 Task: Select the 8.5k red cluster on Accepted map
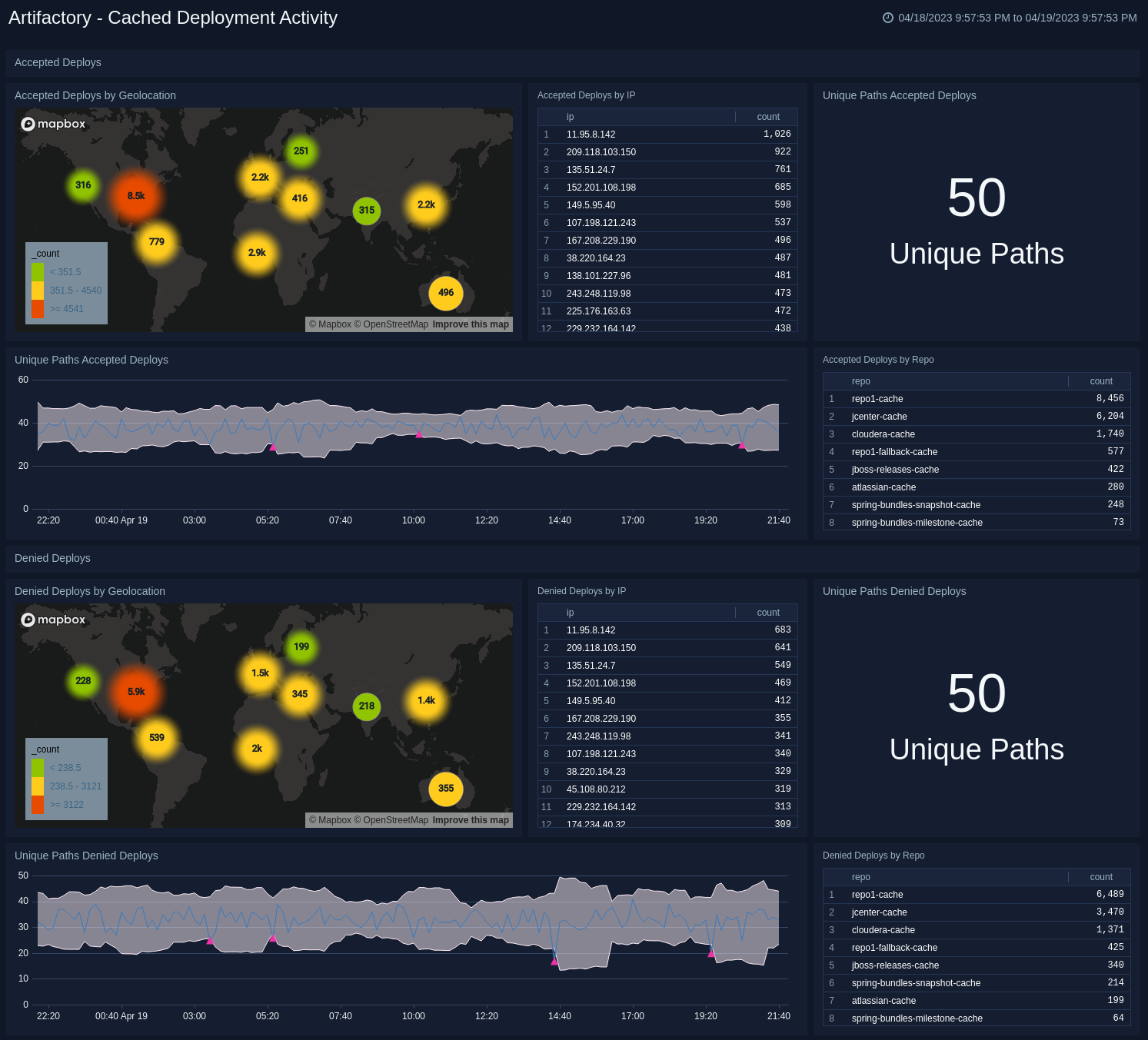pos(136,196)
